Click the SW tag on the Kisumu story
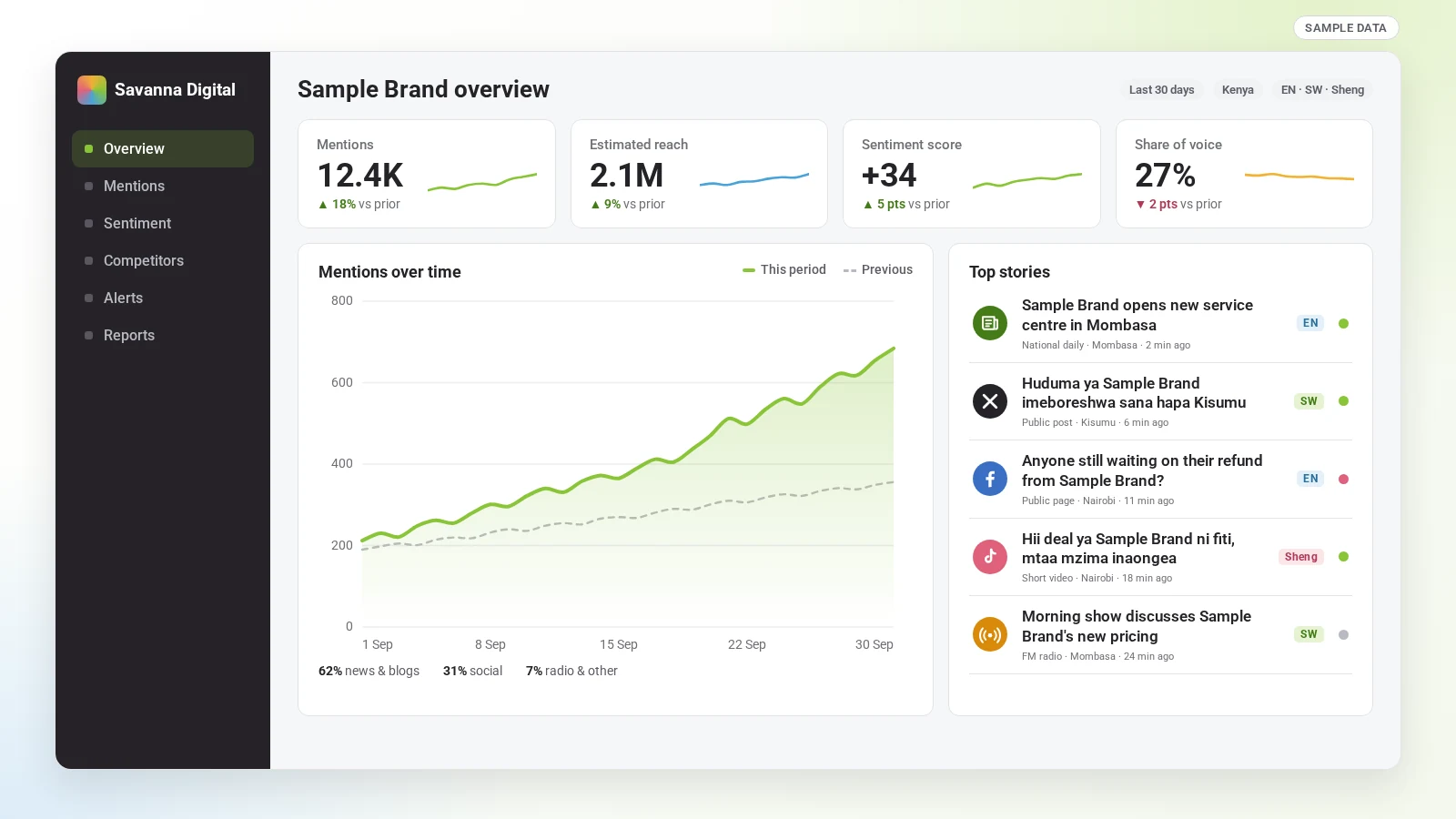 pyautogui.click(x=1309, y=401)
